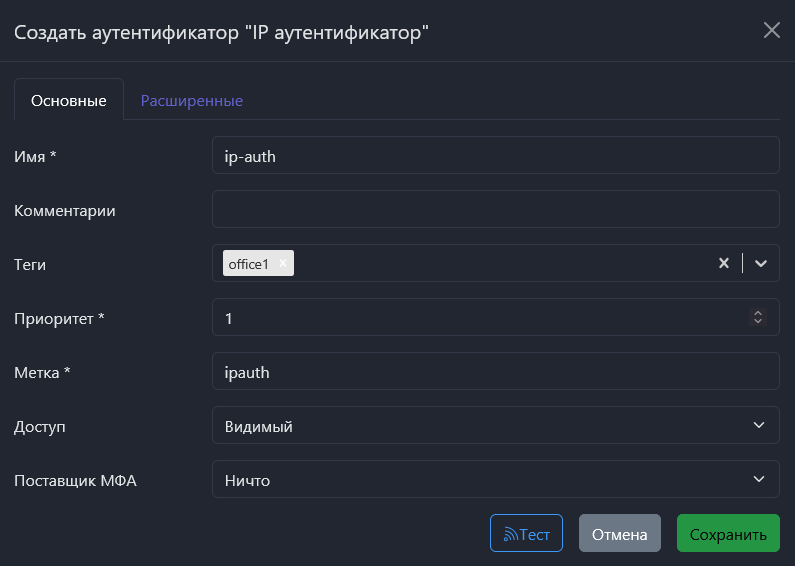Switch to the Расширенные tab

click(x=191, y=100)
